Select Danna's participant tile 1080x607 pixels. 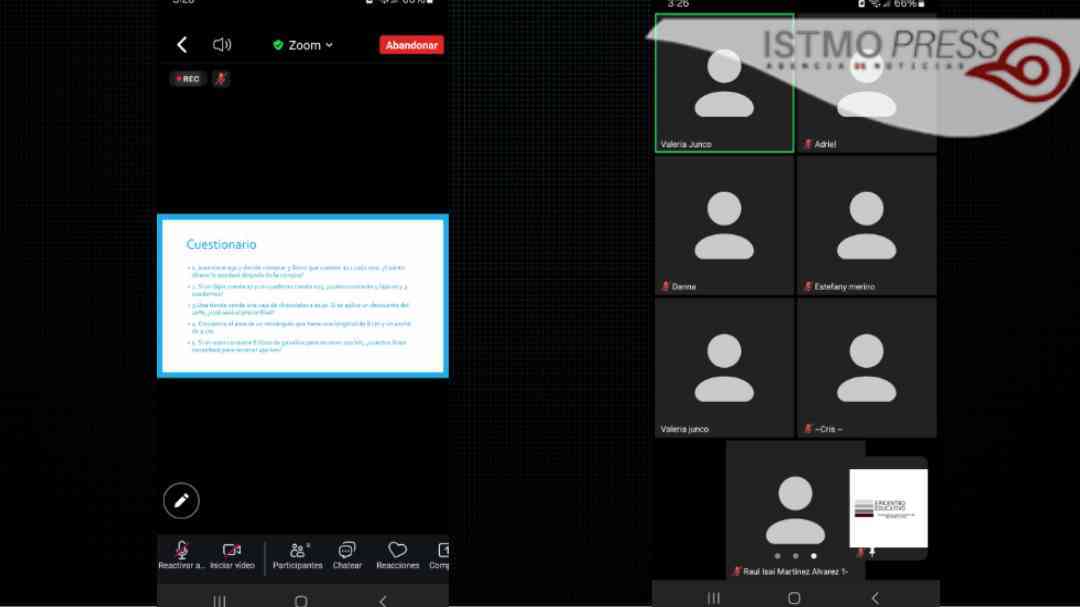click(724, 225)
